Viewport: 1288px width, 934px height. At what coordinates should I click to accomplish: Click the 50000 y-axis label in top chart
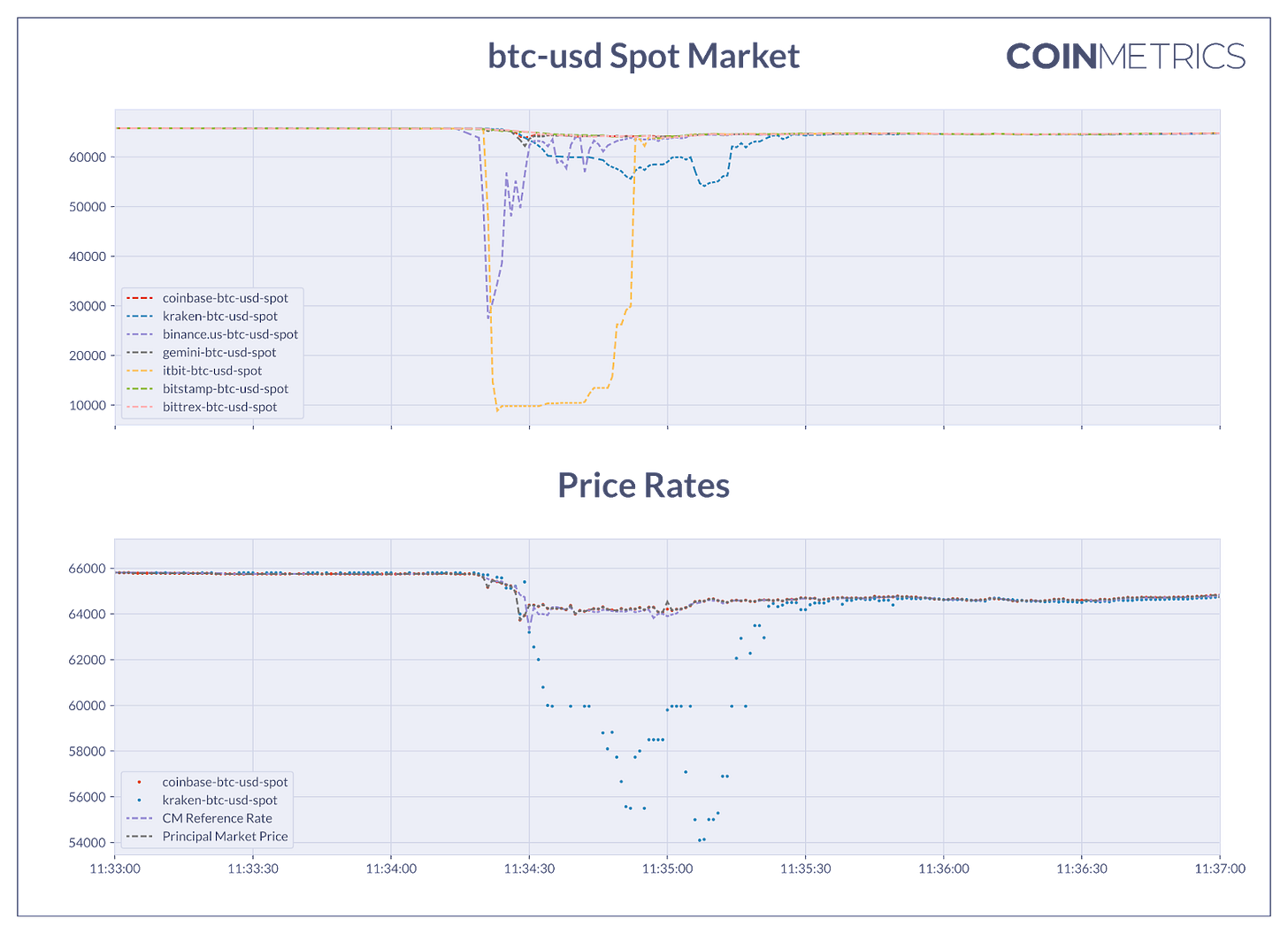point(87,206)
